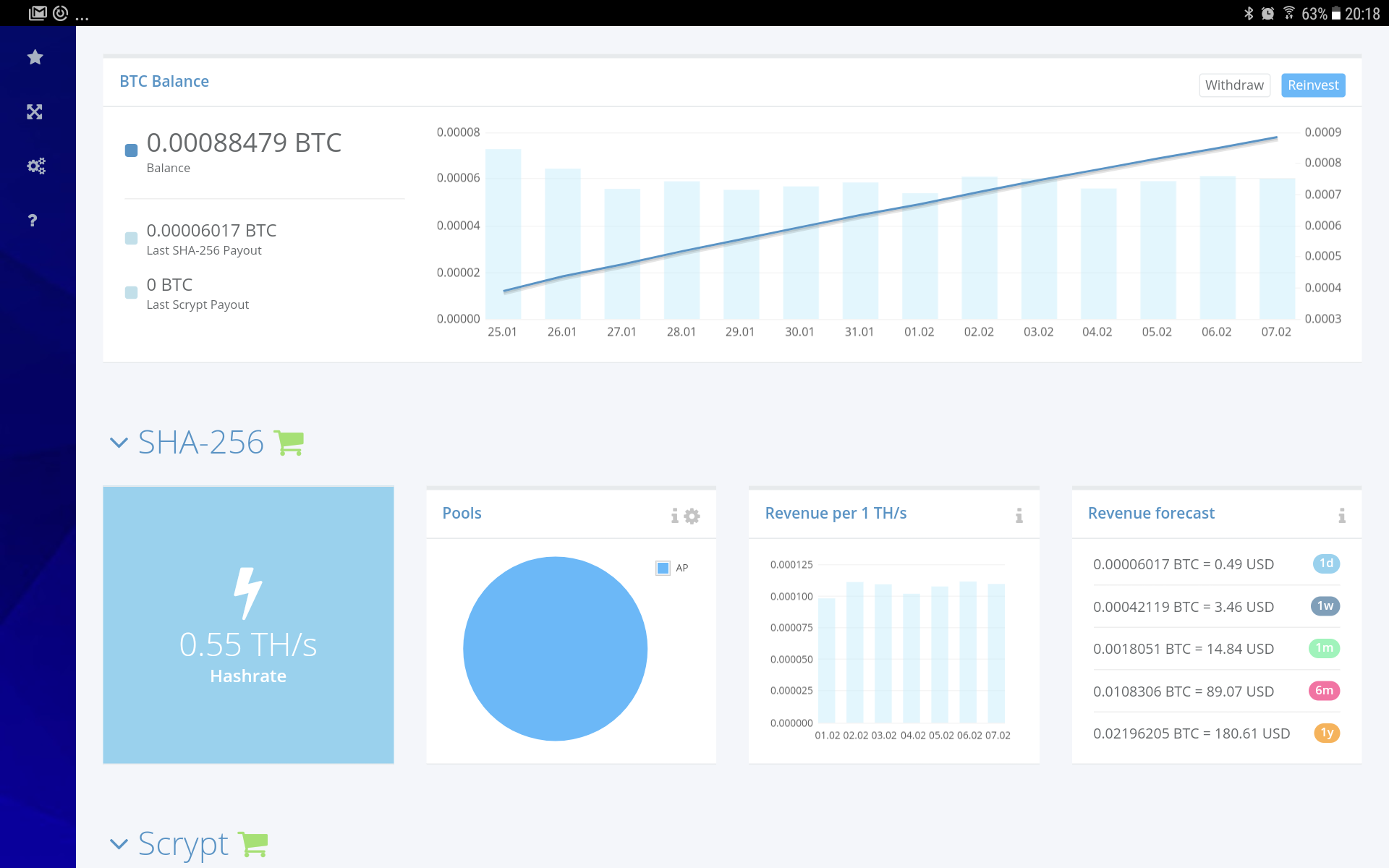
Task: Click the blue AP pie chart slice
Action: 555,649
